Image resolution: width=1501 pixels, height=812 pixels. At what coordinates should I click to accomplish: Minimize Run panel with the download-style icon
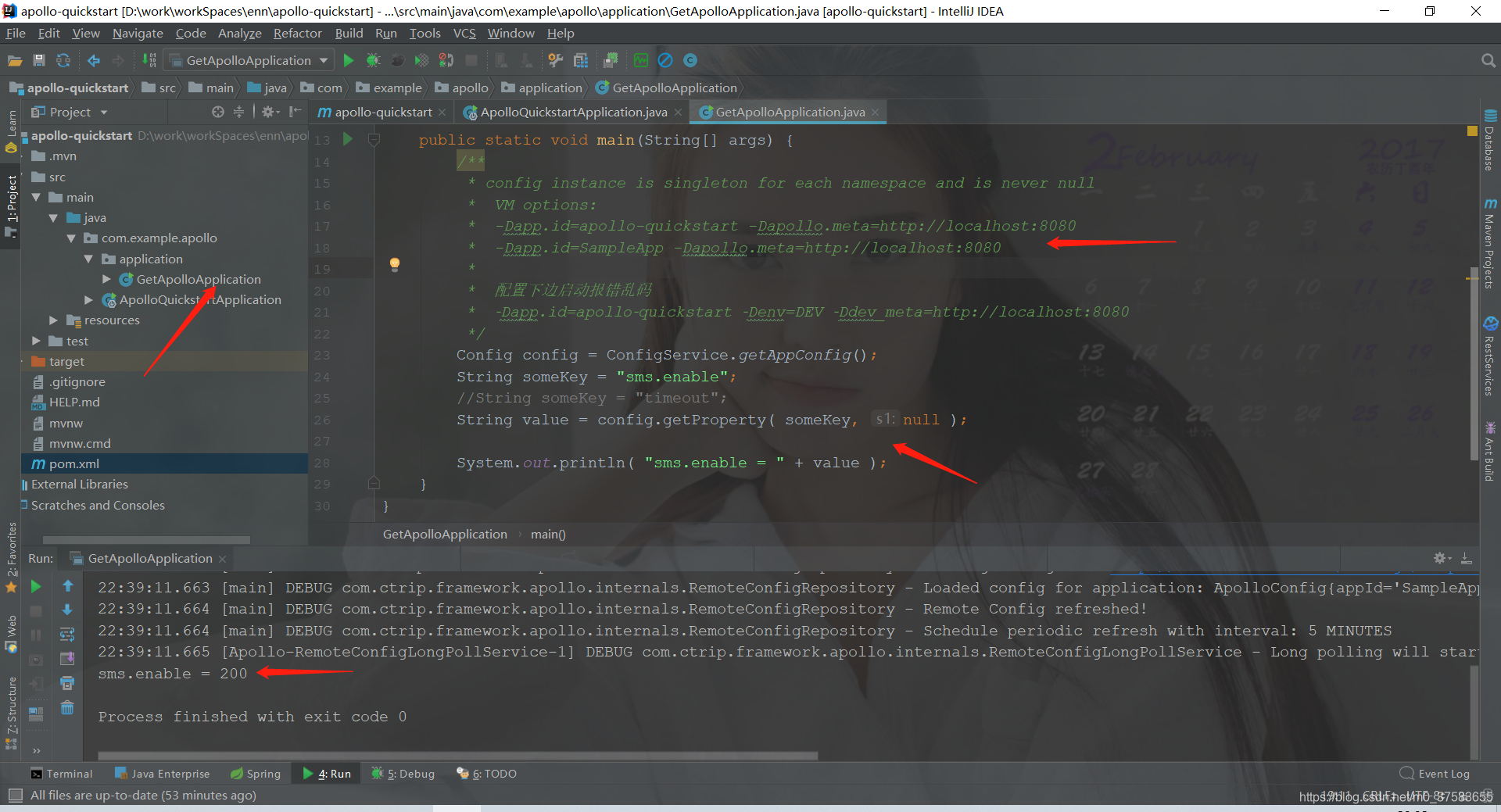(1467, 558)
